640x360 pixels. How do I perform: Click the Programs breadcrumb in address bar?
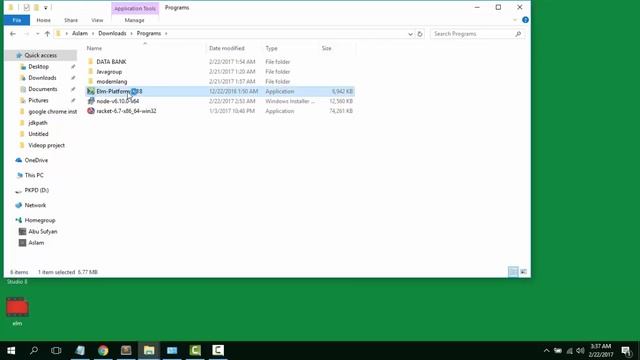(149, 33)
